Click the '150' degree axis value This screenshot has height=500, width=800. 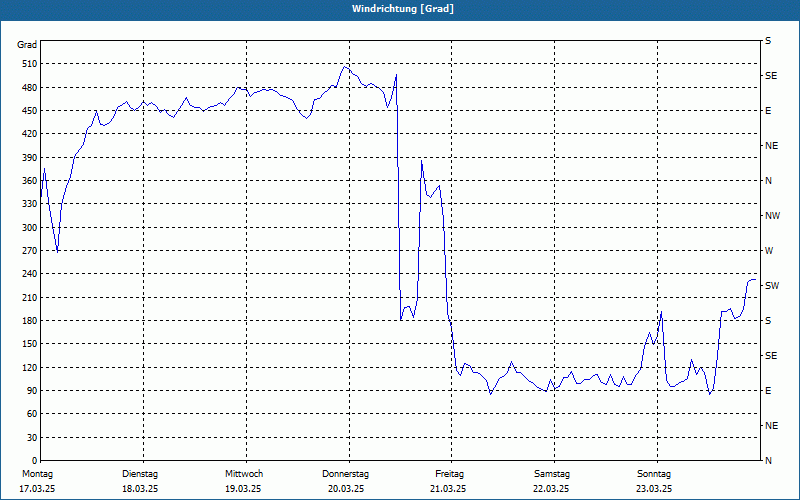click(30, 344)
